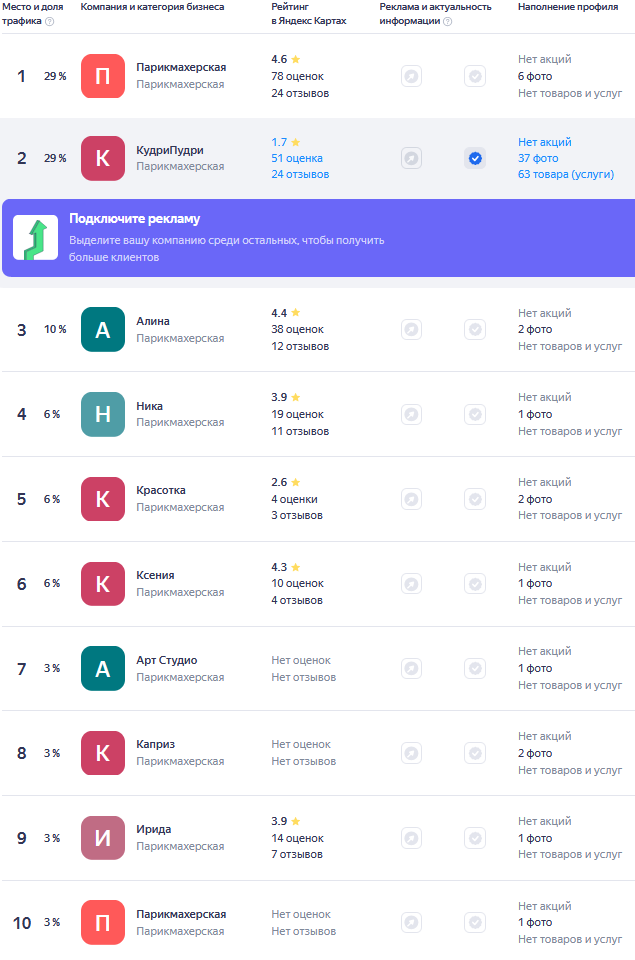Open the 'Подключите рекламу' banner title
Screen dimensions: 635x960
click(x=135, y=219)
